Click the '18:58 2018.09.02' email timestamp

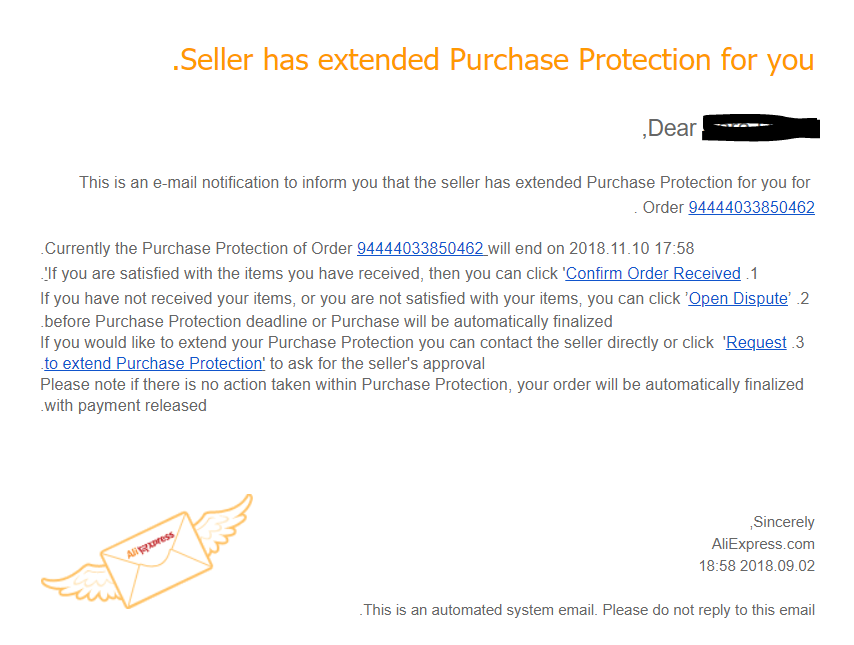[x=756, y=566]
